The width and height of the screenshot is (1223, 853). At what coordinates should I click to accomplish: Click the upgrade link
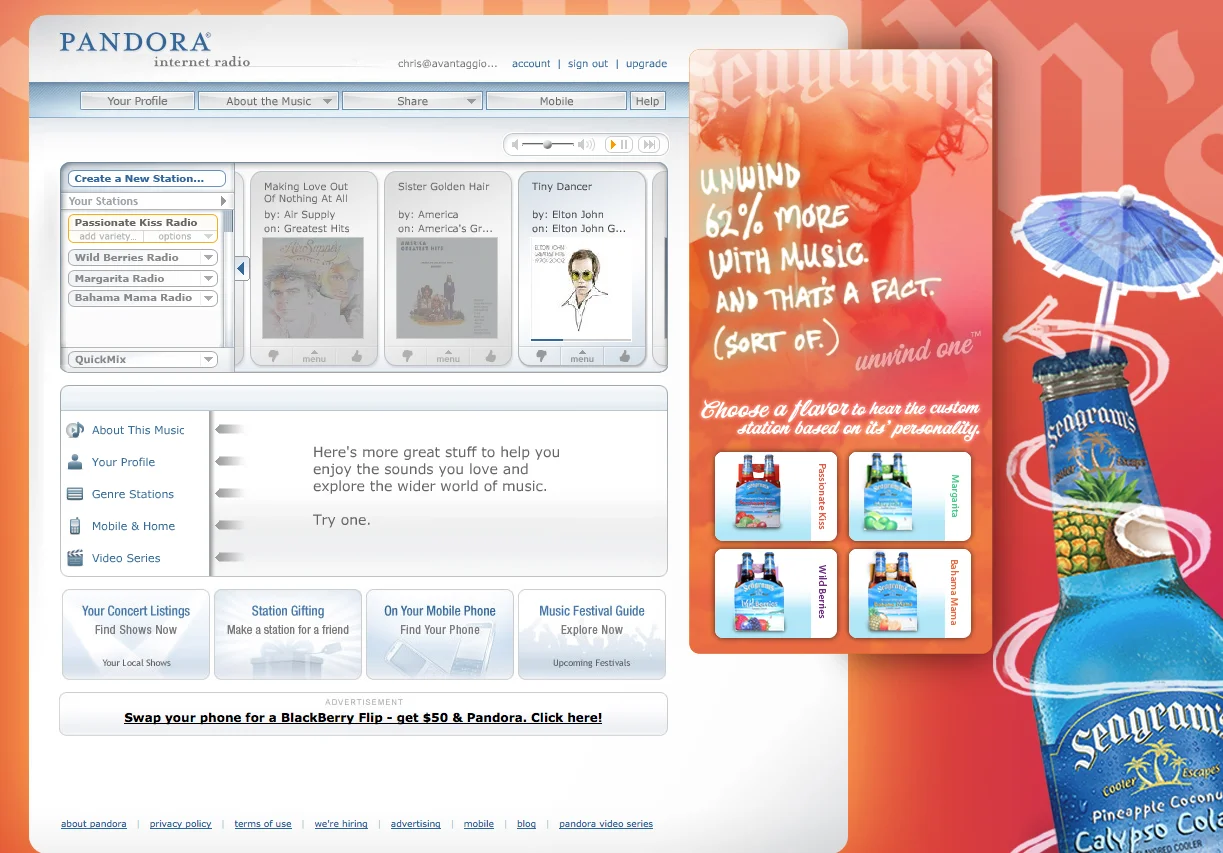tap(646, 64)
